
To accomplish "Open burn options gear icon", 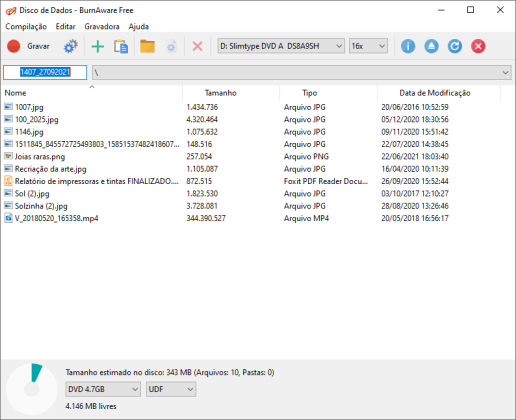I will click(71, 46).
